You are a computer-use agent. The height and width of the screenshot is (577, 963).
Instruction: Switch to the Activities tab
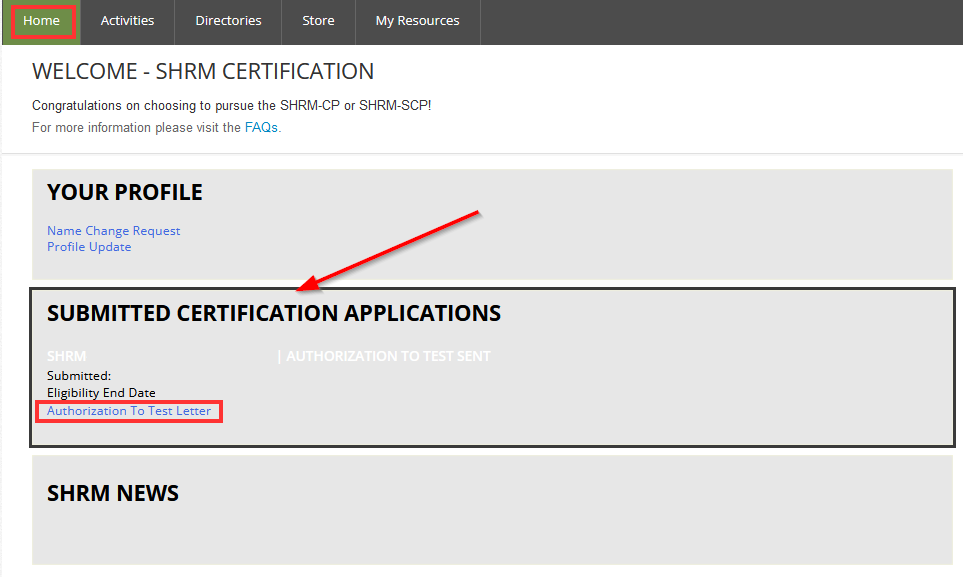(x=127, y=20)
